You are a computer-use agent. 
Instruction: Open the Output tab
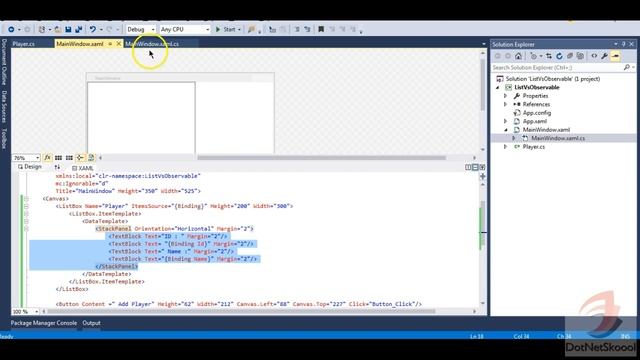tap(91, 323)
